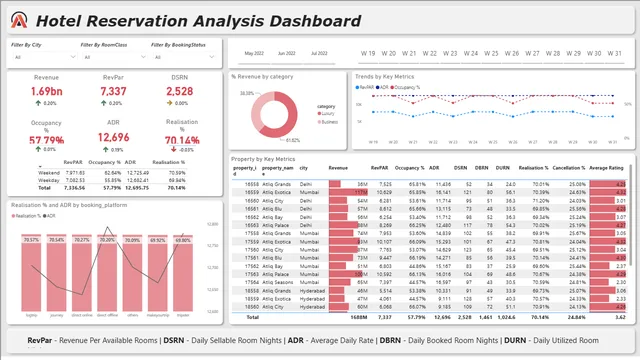Click the Hotel Reservation Analysis Dashboard title
This screenshot has width=640, height=360.
pyautogui.click(x=198, y=21)
